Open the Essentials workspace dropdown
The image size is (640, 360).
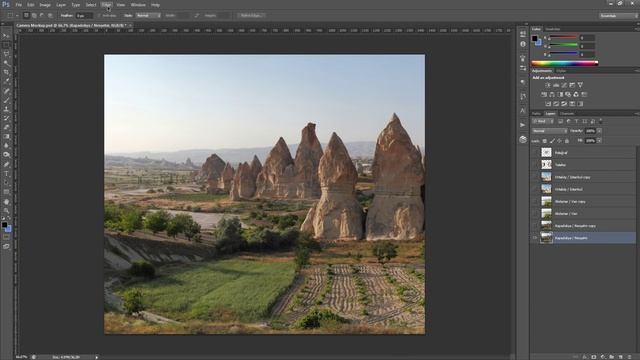[x=618, y=16]
